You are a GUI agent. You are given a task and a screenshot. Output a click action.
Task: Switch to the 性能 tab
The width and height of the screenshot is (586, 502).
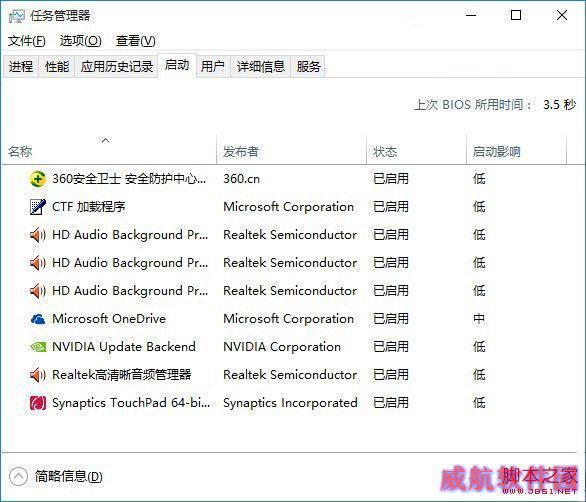[x=57, y=67]
